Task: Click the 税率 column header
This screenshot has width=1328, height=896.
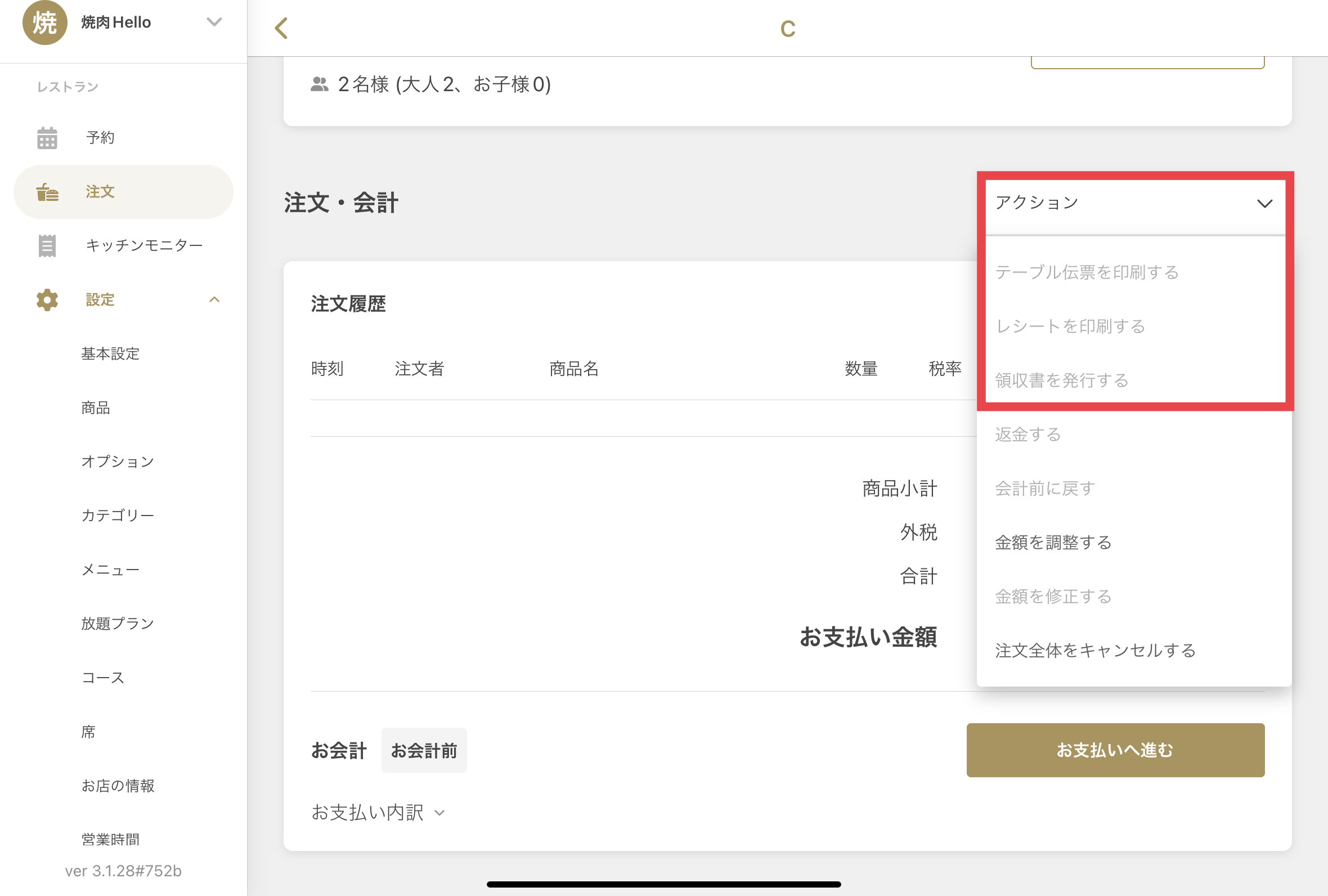Action: (x=945, y=369)
